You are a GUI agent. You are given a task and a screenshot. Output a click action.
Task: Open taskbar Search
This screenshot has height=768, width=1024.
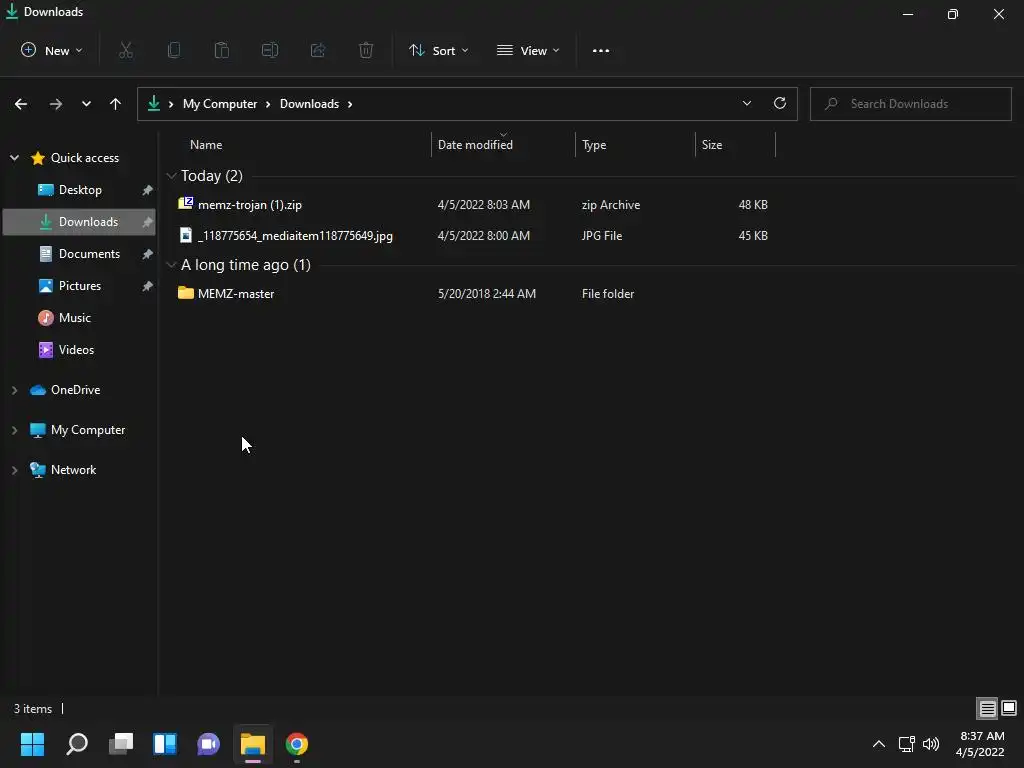click(x=77, y=744)
